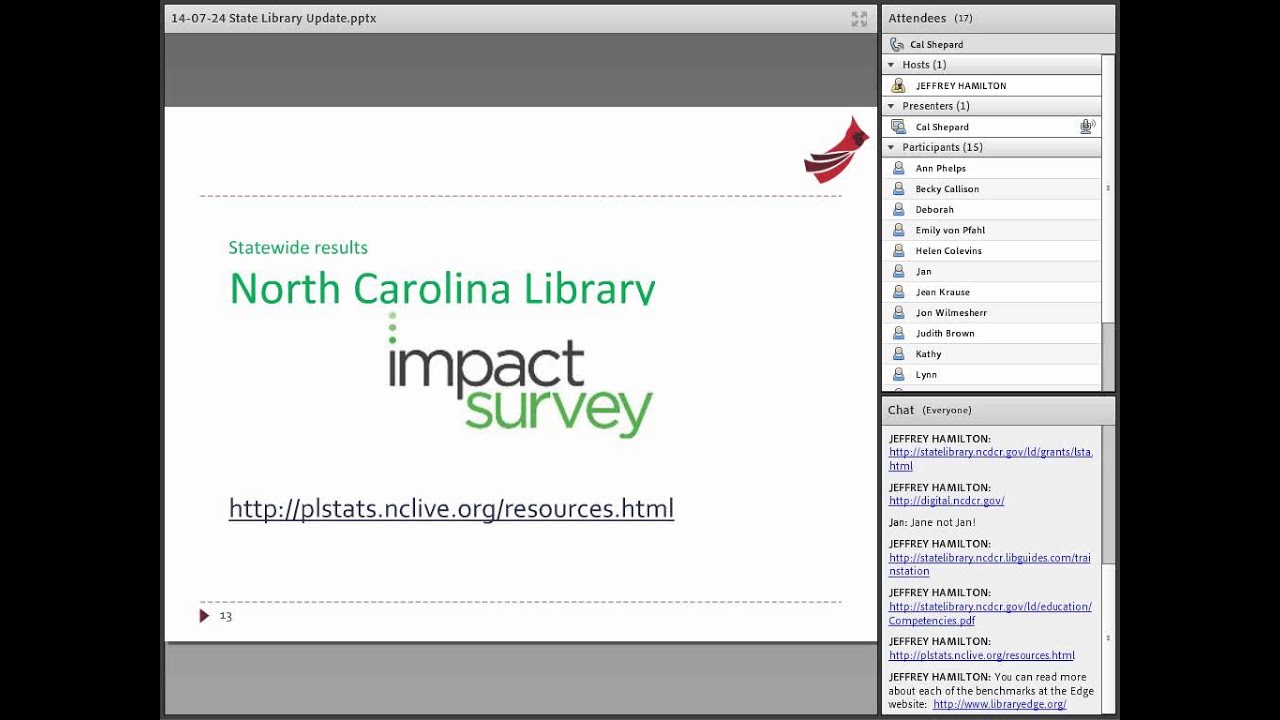Select the participant icon next to Lynn
Screen dimensions: 1280x720
pyautogui.click(x=898, y=375)
